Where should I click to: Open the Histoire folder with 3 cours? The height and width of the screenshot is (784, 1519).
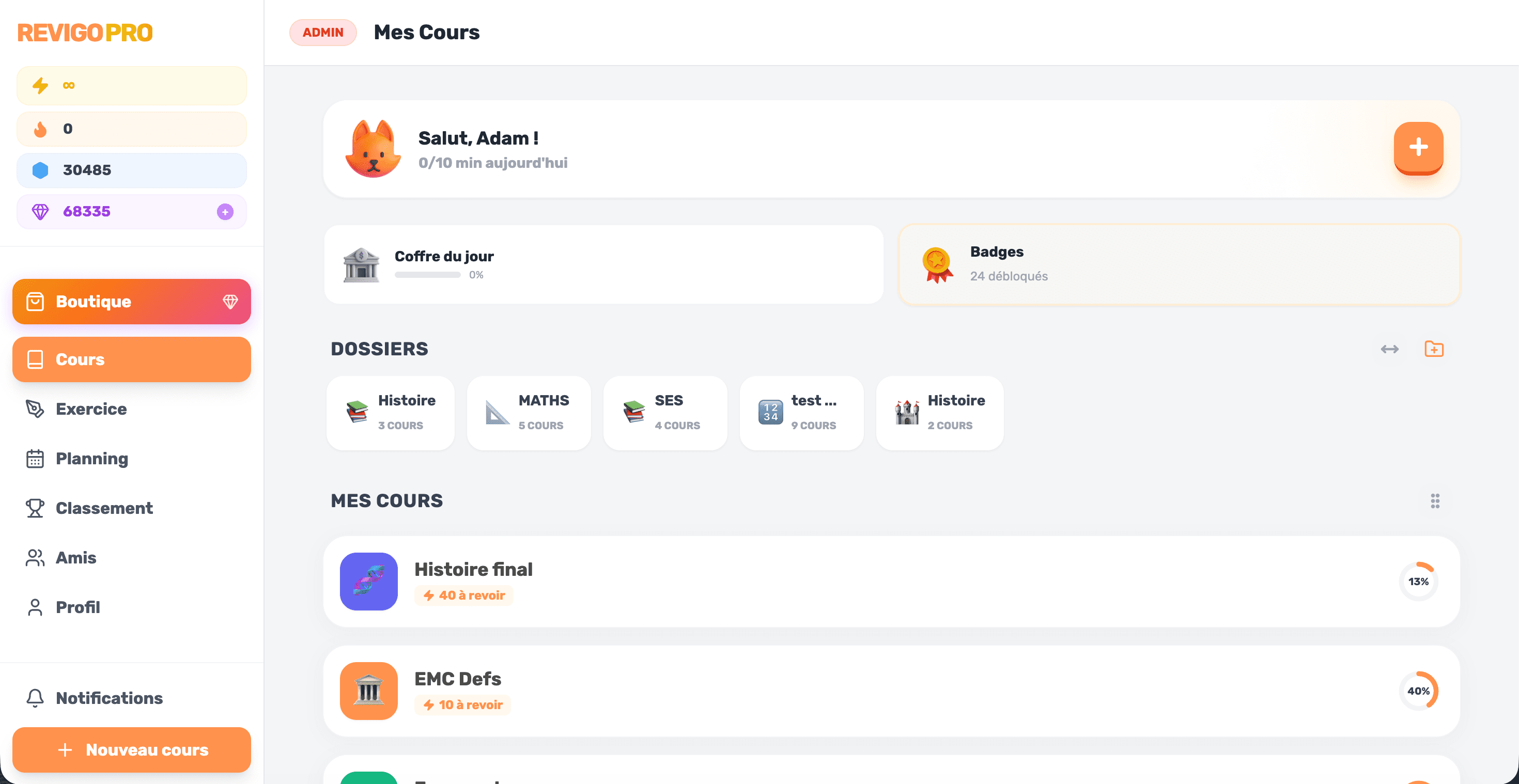pyautogui.click(x=391, y=413)
